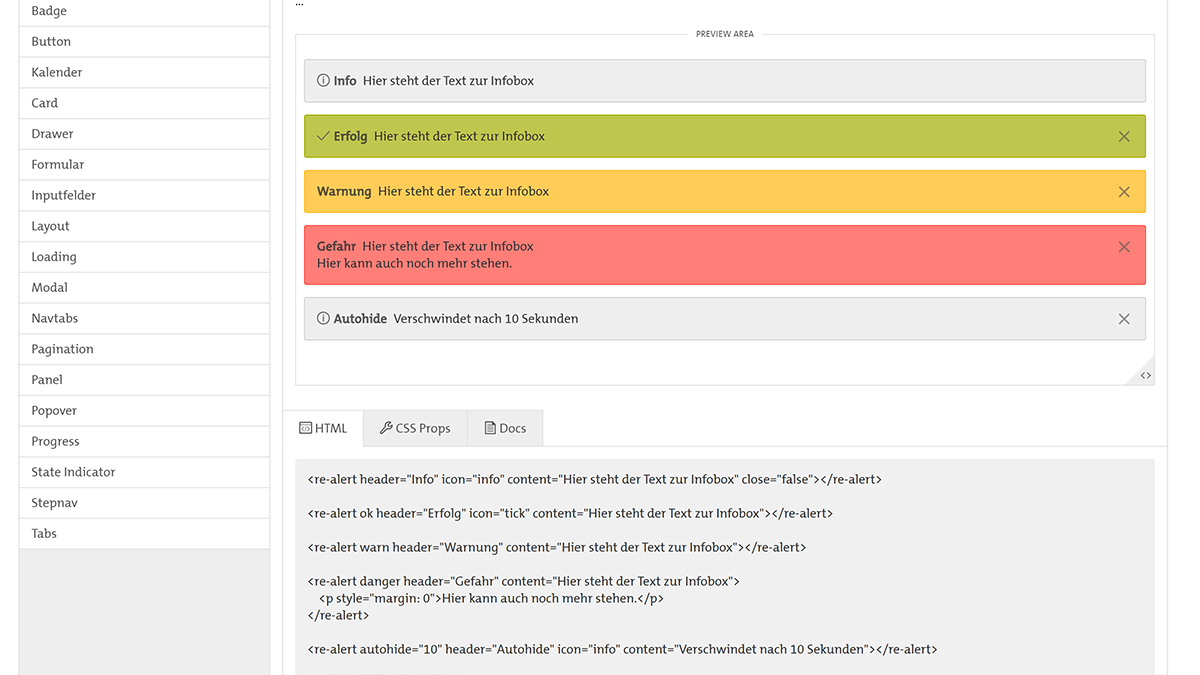Click the tick icon in the Erfolg alert
The height and width of the screenshot is (675, 1200).
tap(321, 136)
